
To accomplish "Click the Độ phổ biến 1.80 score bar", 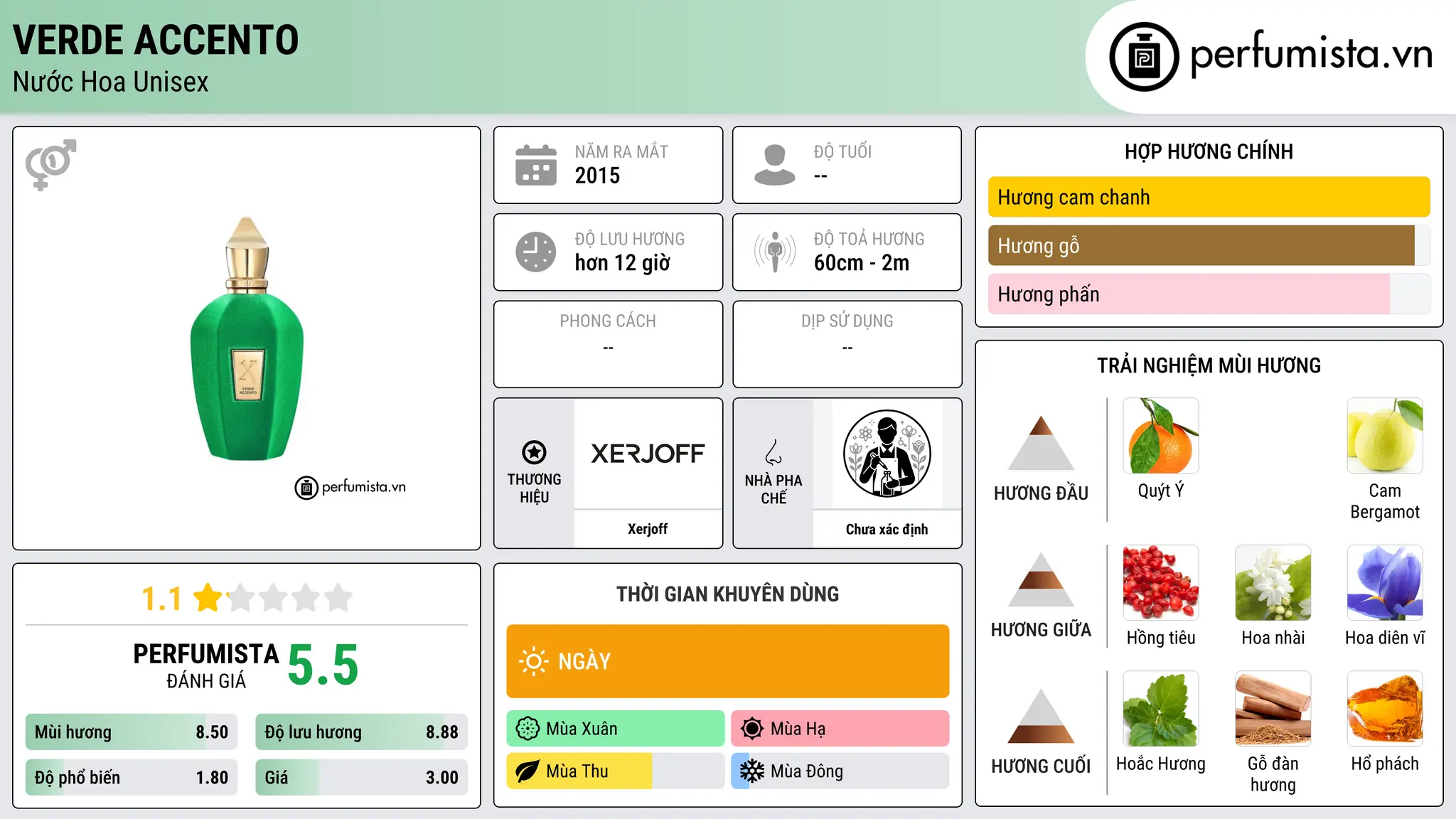I will point(132,777).
